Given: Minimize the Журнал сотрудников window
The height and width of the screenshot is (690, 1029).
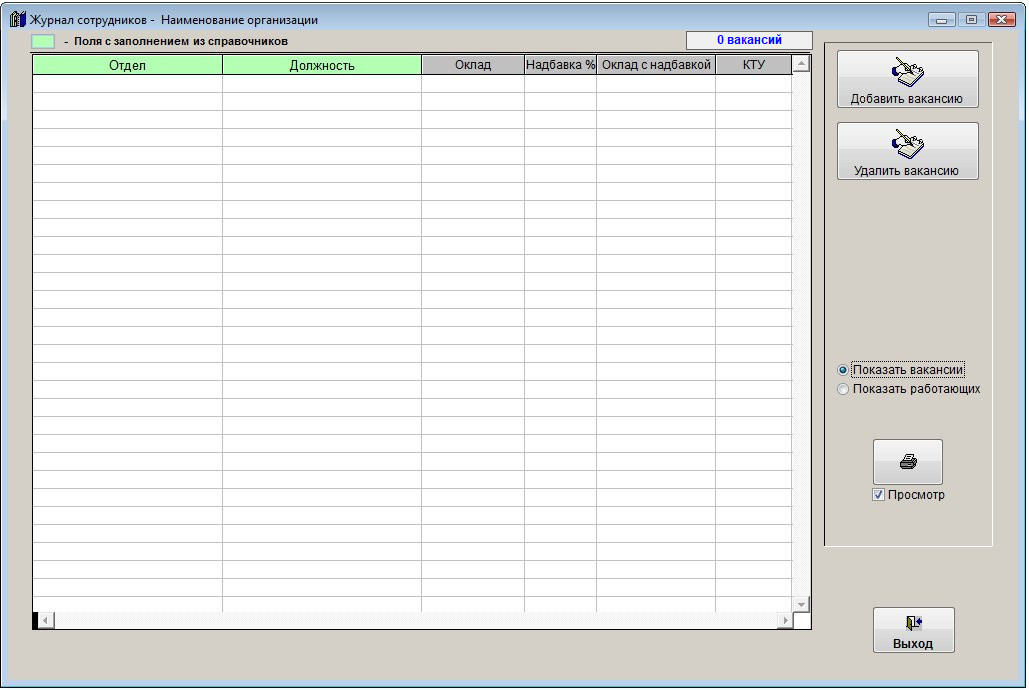Looking at the screenshot, I should click(941, 20).
